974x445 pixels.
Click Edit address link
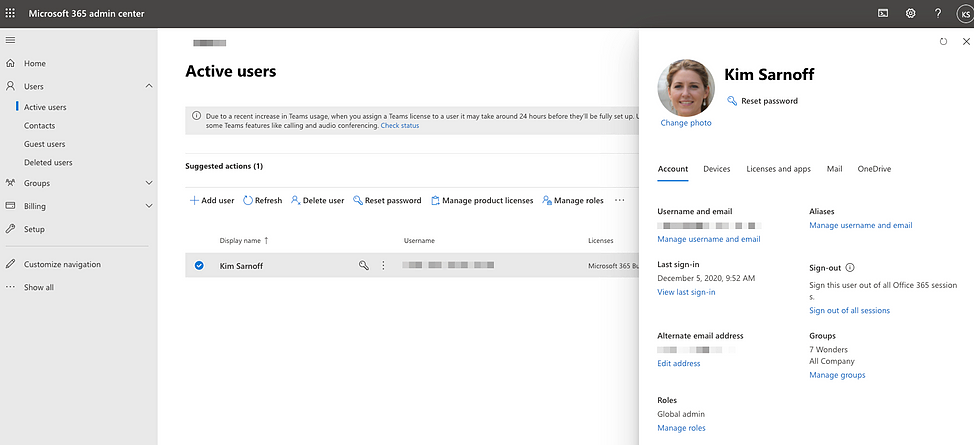pos(679,364)
